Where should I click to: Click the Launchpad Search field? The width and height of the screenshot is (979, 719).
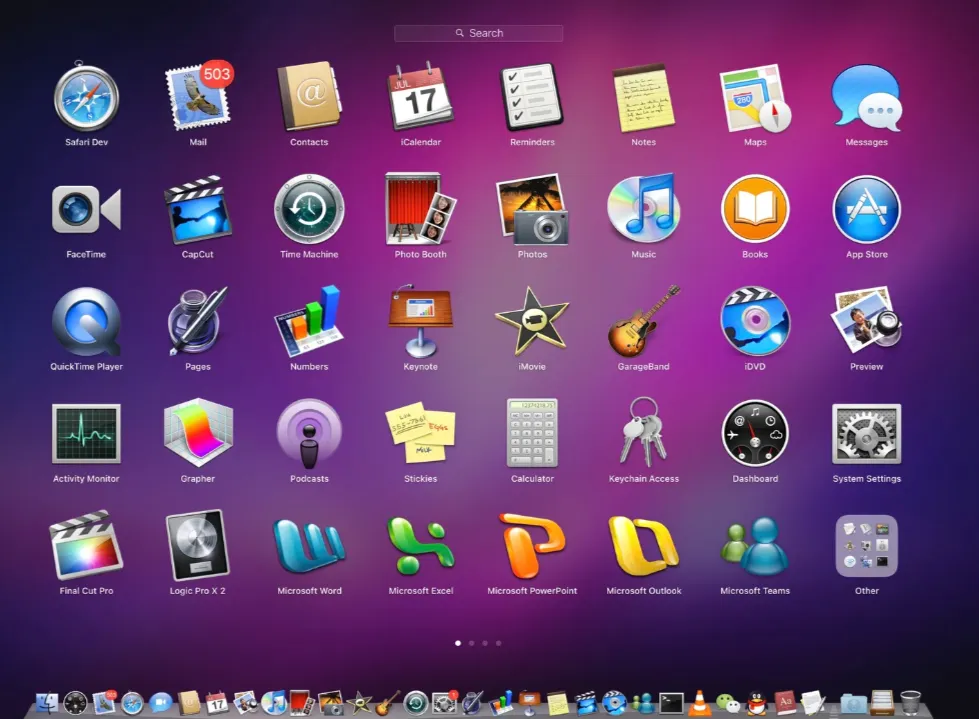tap(478, 33)
